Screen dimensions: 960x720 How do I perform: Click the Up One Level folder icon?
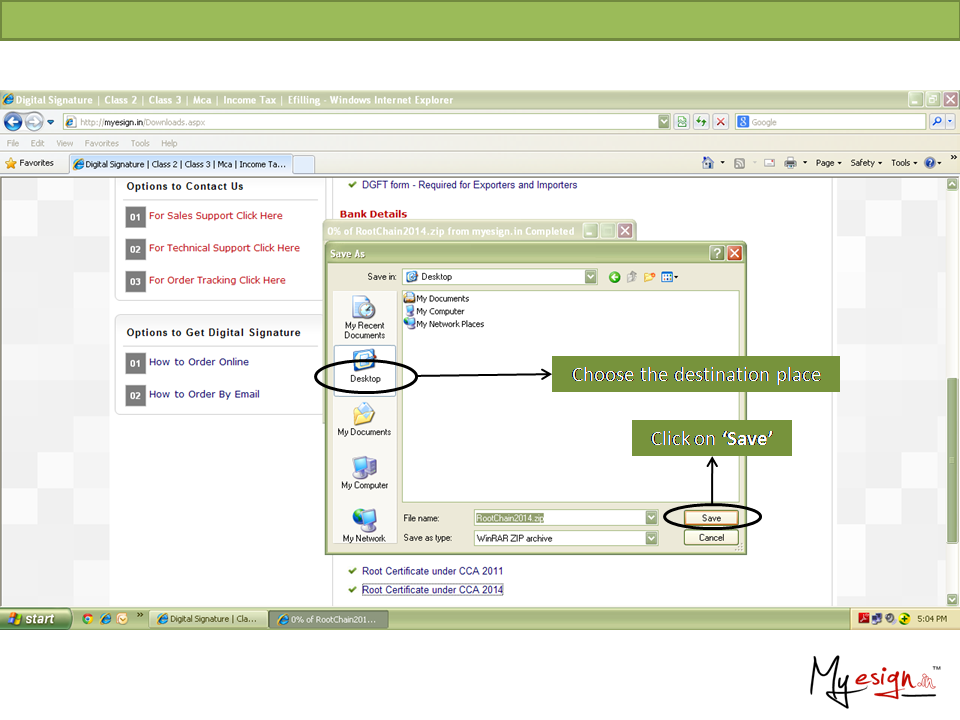coord(632,277)
